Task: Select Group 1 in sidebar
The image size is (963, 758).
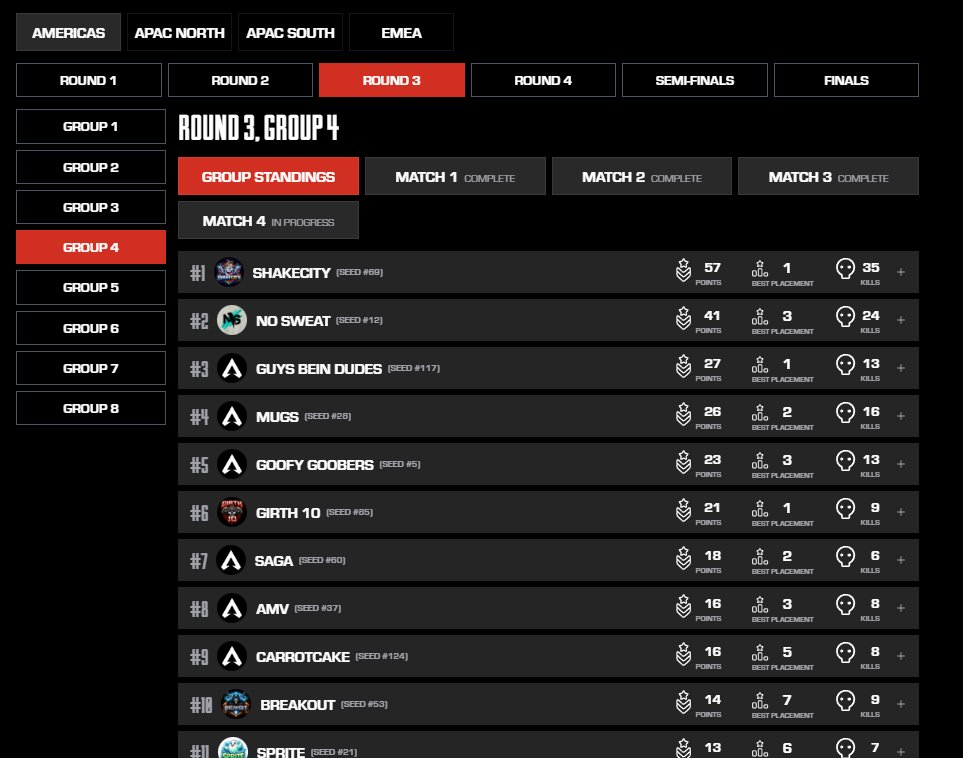Action: pyautogui.click(x=91, y=127)
